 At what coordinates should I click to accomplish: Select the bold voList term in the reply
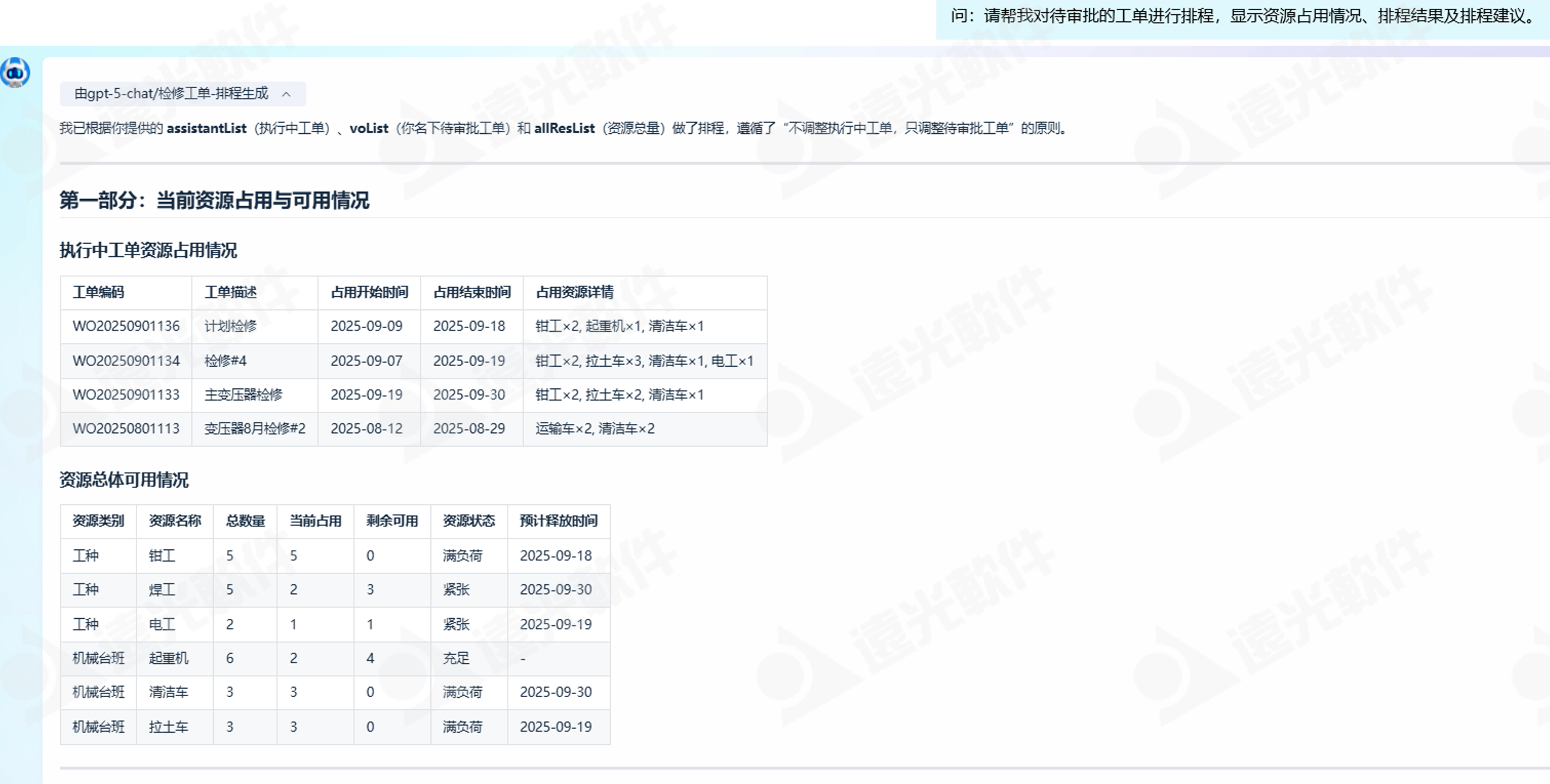(x=369, y=128)
